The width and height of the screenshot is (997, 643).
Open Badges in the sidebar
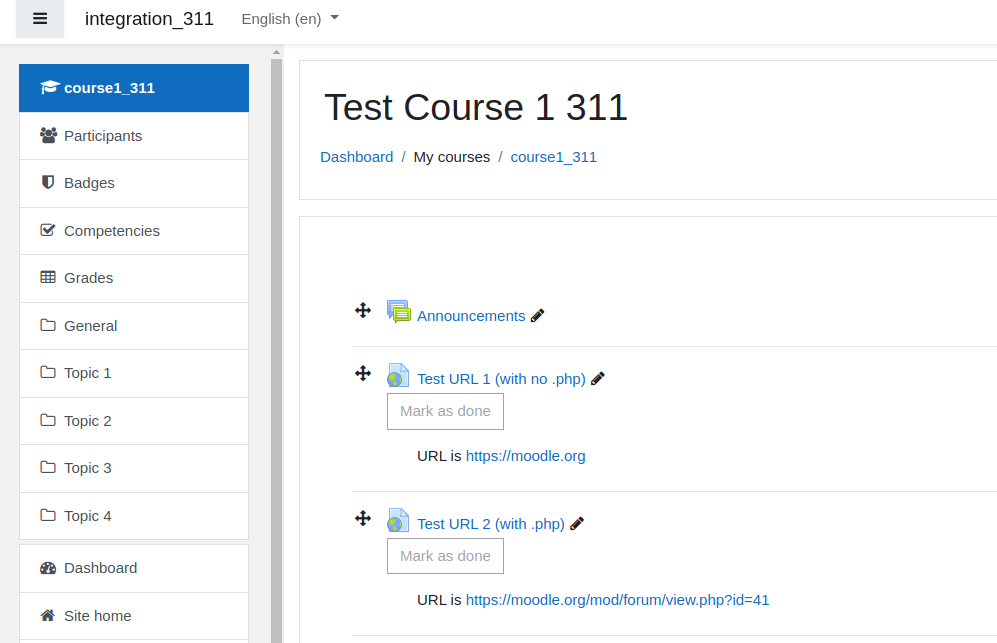134,183
